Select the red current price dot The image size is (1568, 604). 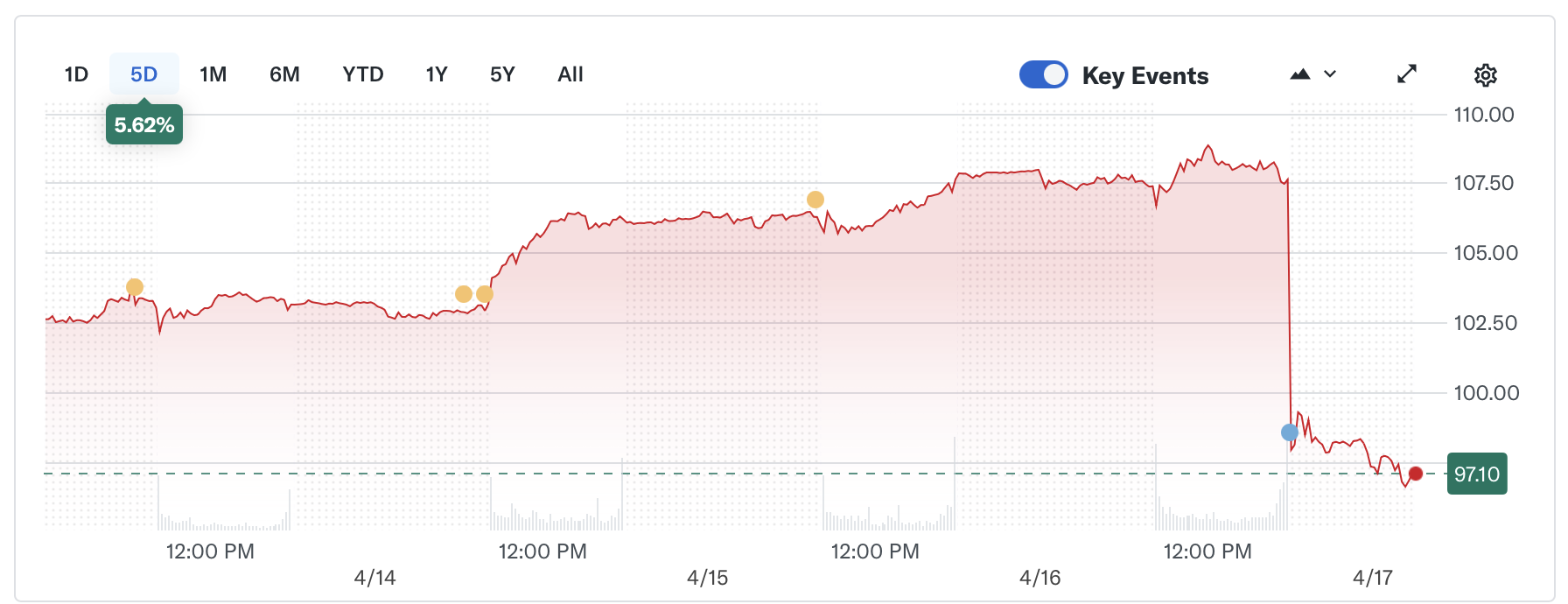pyautogui.click(x=1416, y=474)
